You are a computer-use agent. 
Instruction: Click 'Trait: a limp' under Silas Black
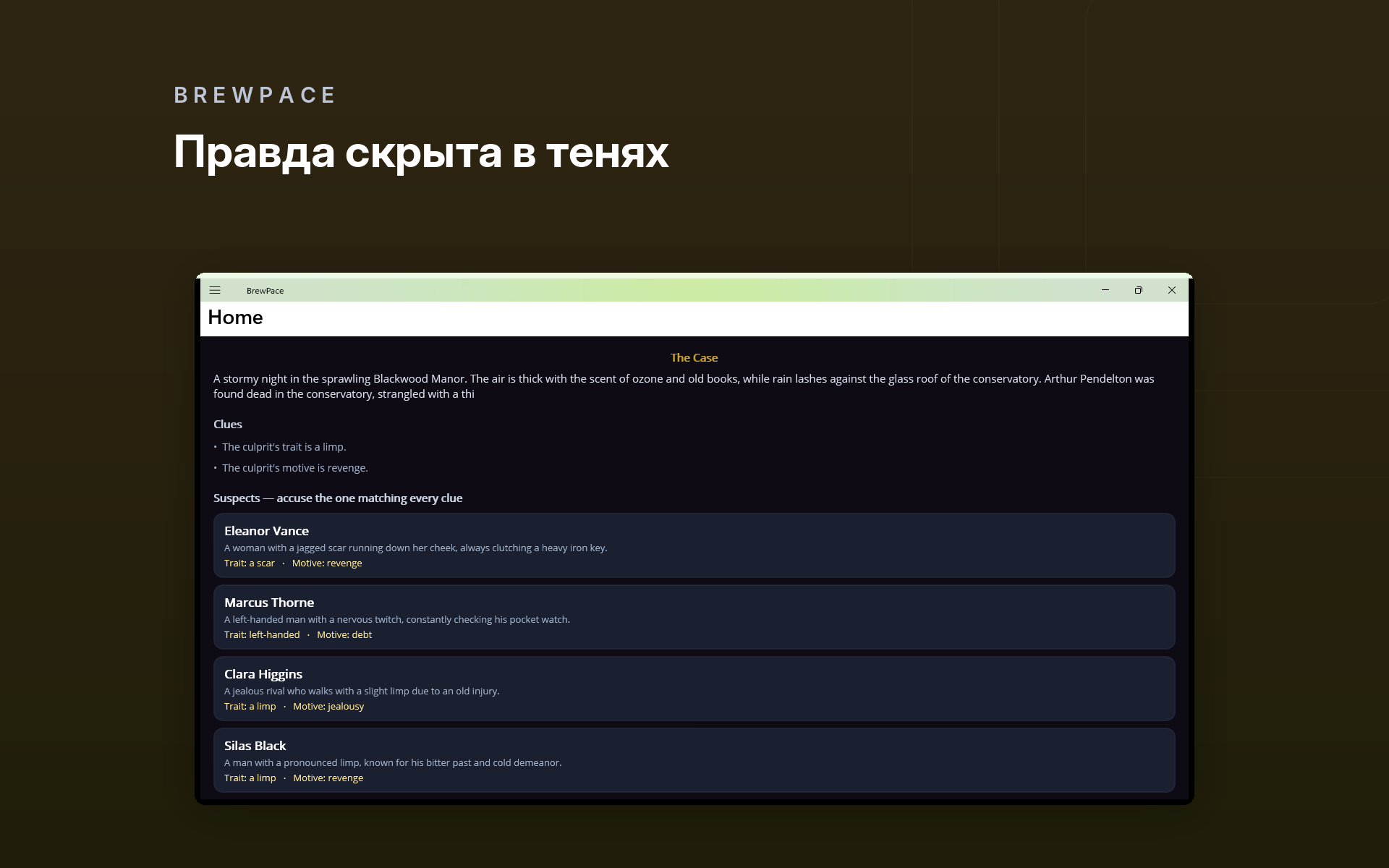(x=250, y=778)
